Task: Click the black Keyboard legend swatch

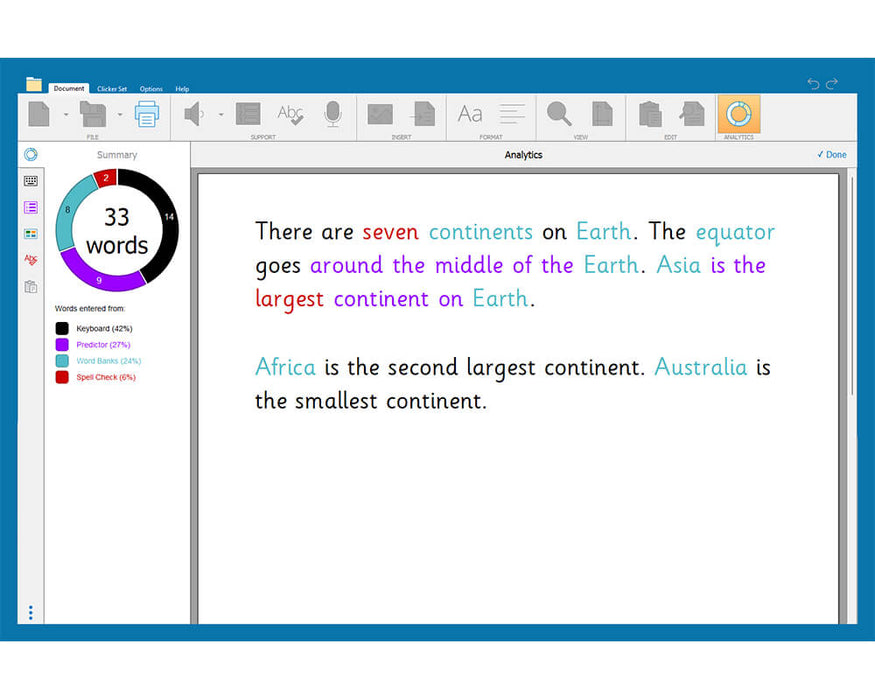Action: (x=62, y=328)
